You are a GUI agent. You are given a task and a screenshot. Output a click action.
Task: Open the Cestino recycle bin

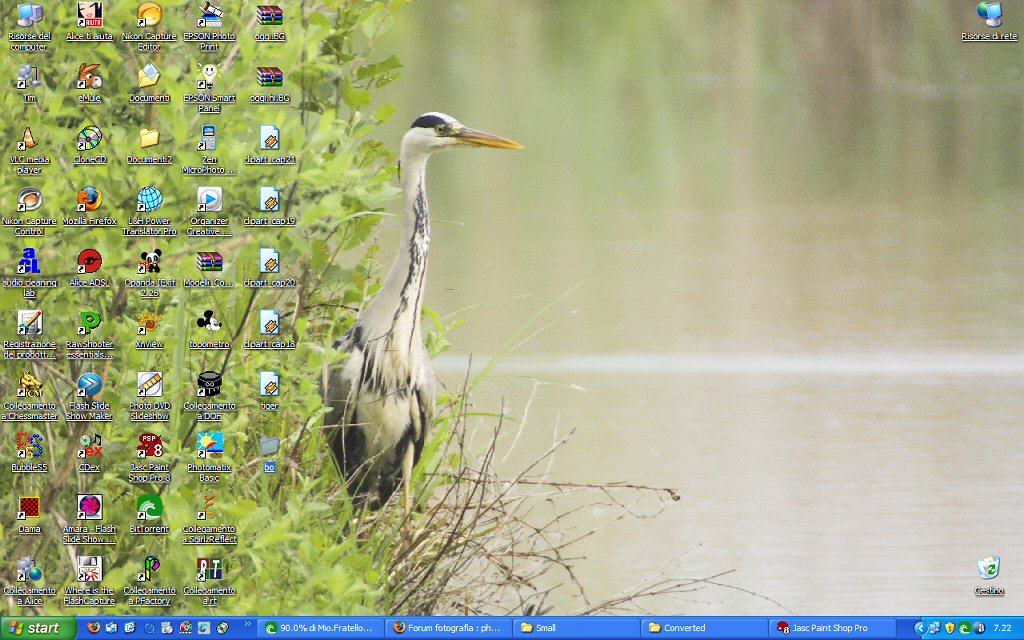pyautogui.click(x=989, y=569)
